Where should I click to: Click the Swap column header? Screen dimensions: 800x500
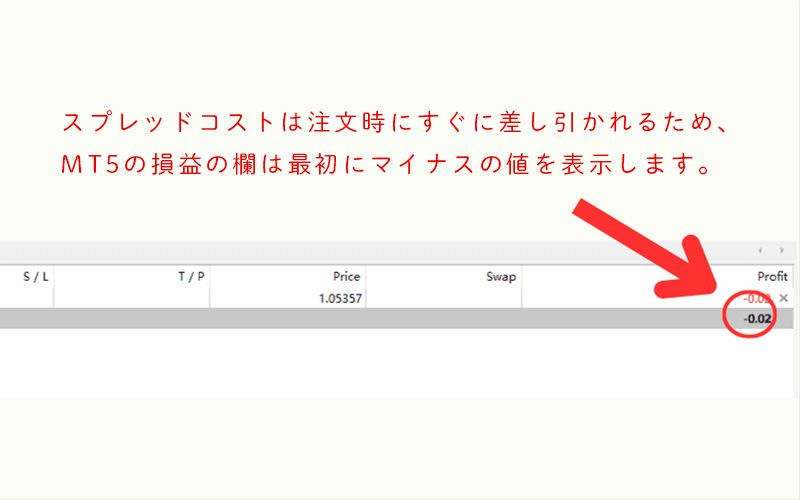click(x=501, y=276)
